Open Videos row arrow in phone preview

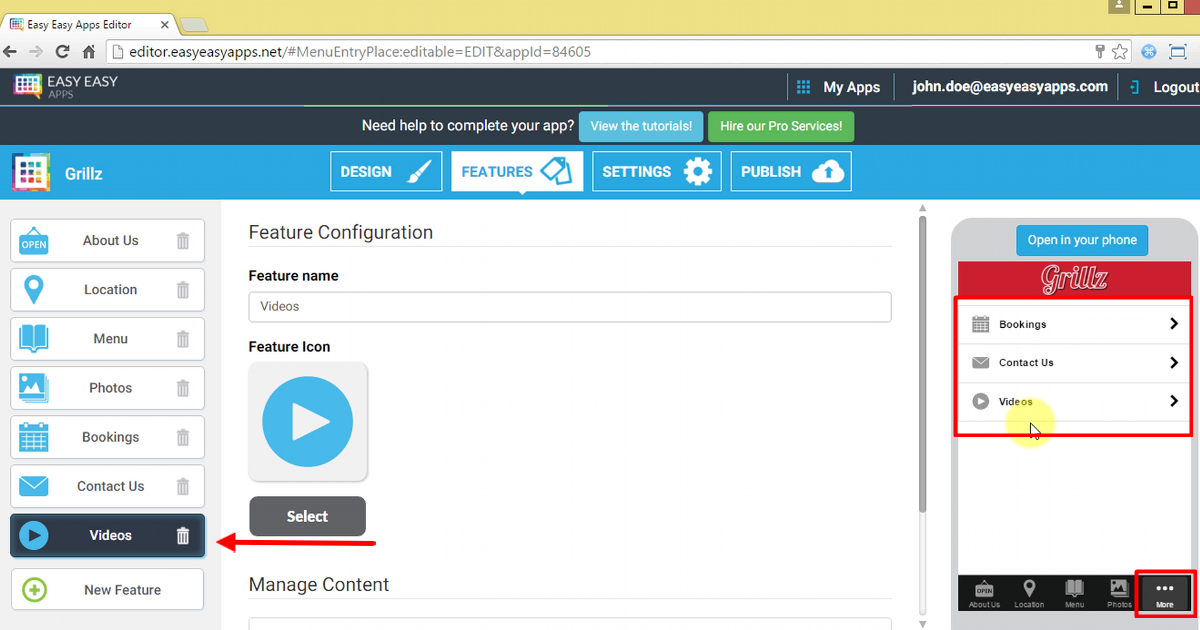[x=1174, y=402]
